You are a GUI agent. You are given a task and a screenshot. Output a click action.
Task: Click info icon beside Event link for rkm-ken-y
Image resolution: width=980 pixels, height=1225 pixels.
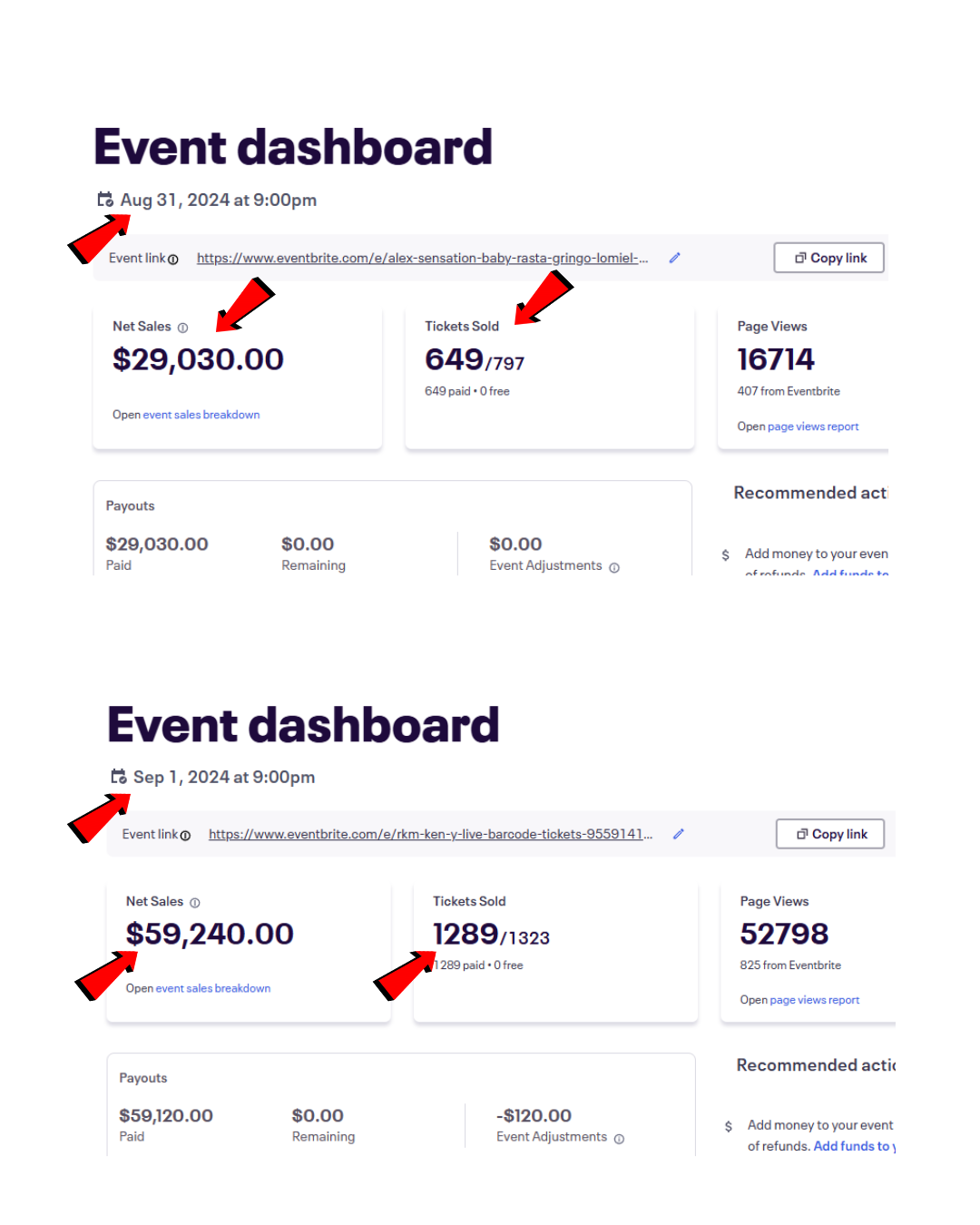click(x=185, y=836)
